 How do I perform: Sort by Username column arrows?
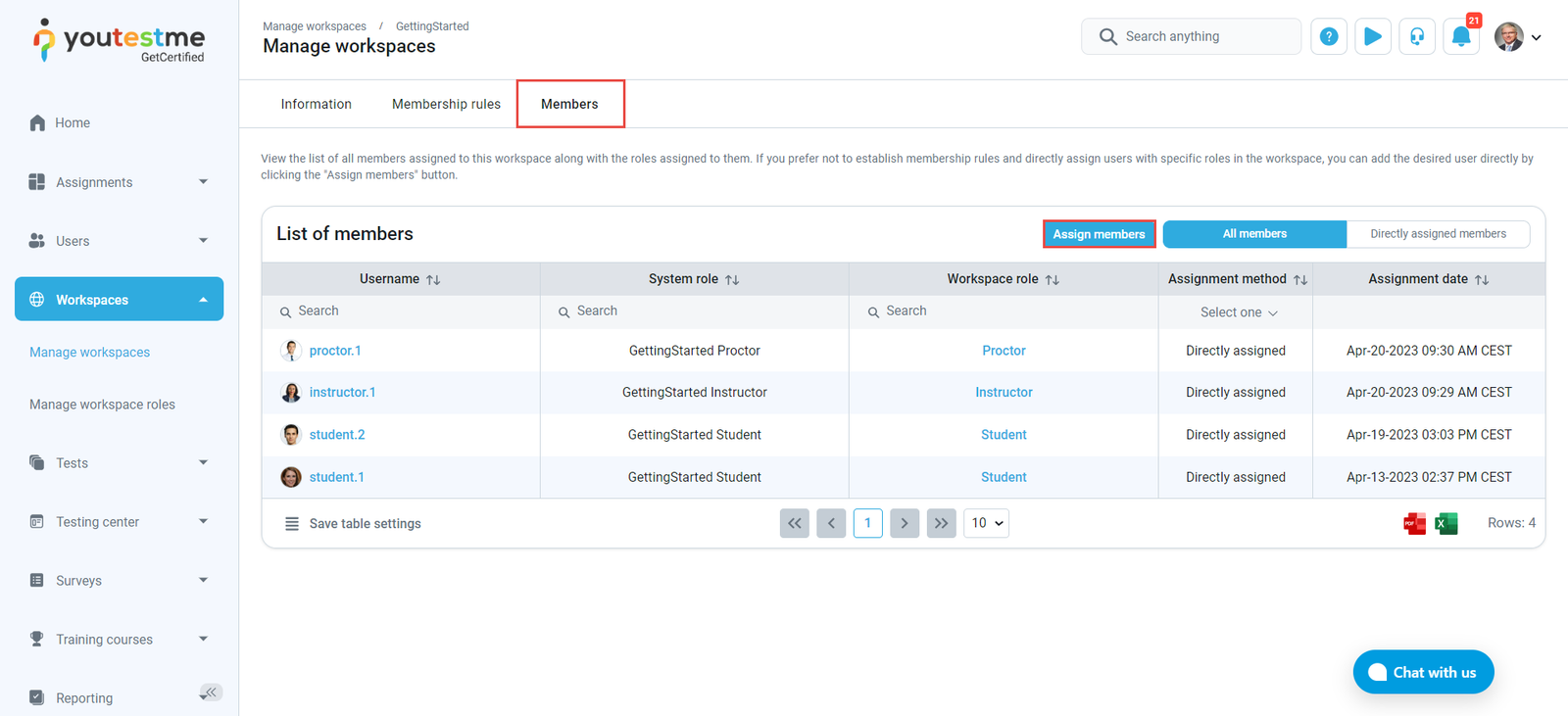(x=433, y=280)
